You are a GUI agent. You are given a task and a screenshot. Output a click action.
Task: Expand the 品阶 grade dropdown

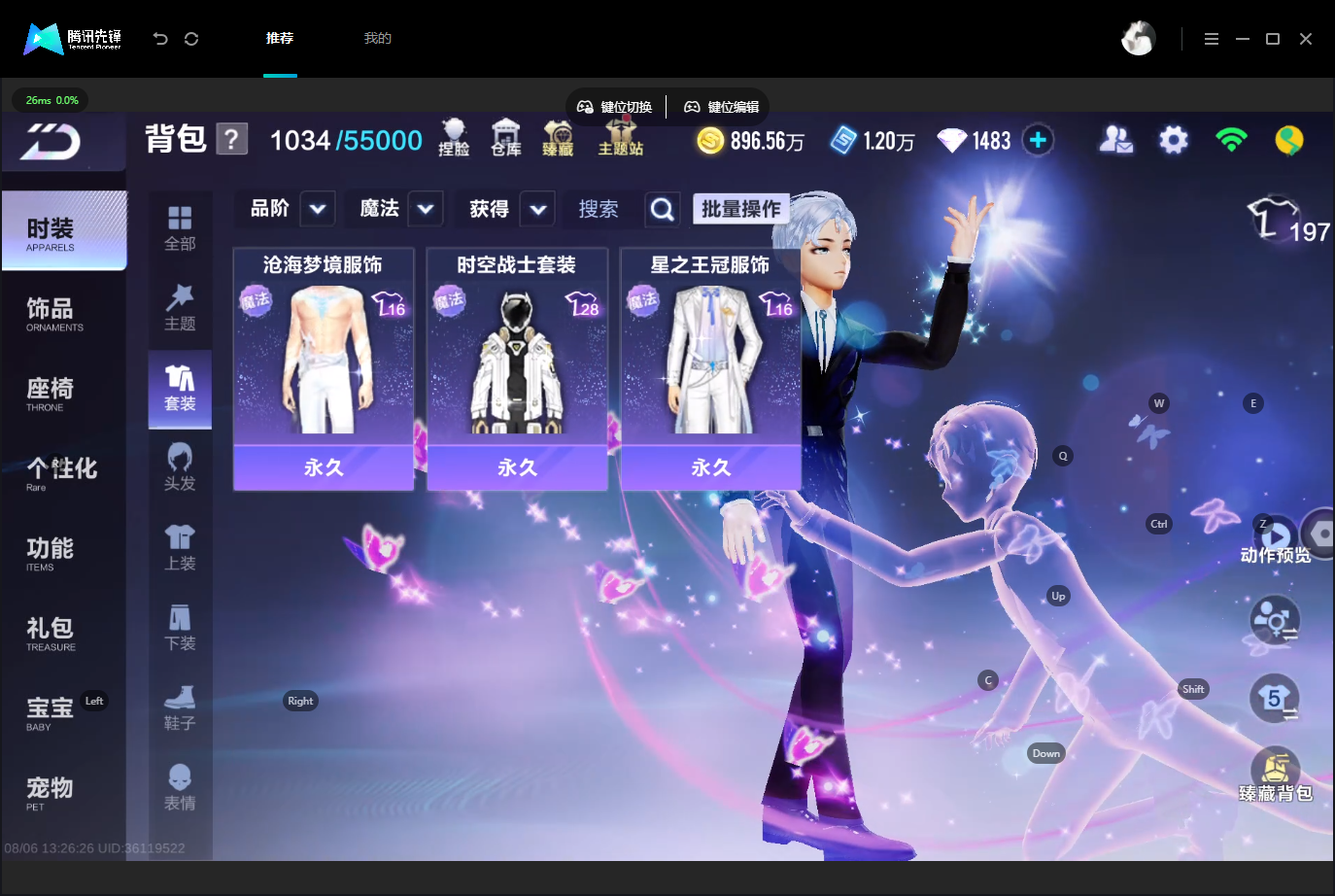[318, 209]
